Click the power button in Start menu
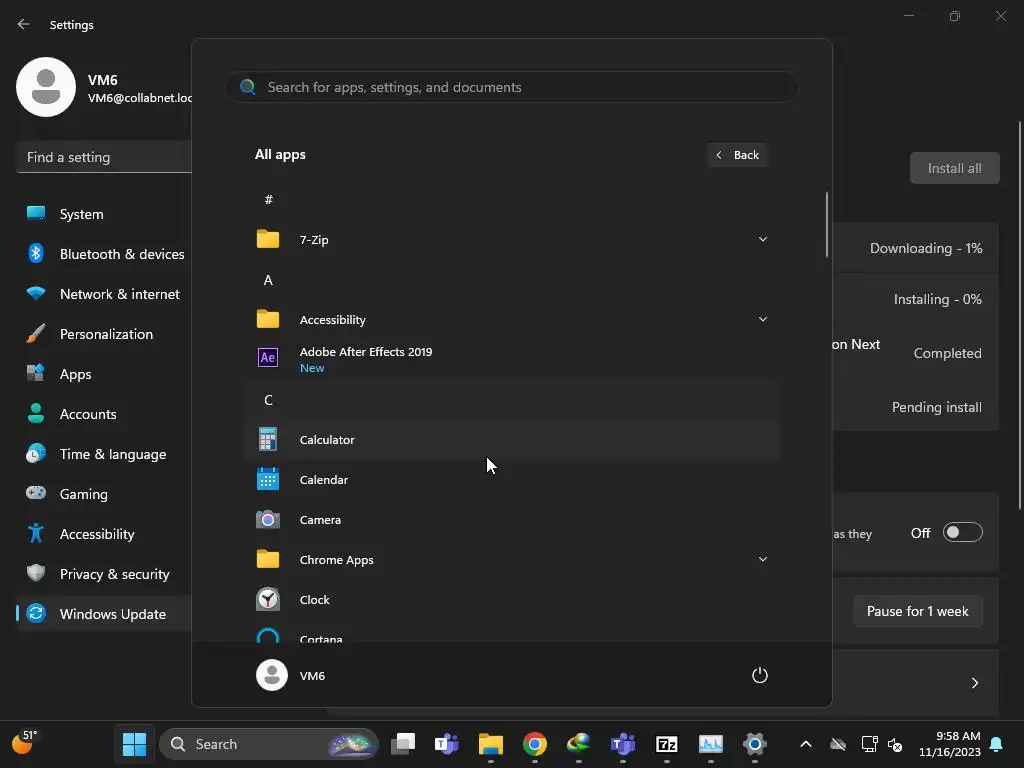1024x768 pixels. coord(760,675)
